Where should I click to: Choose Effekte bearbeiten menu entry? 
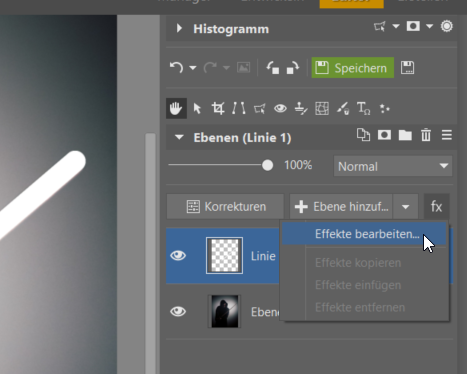(x=364, y=234)
